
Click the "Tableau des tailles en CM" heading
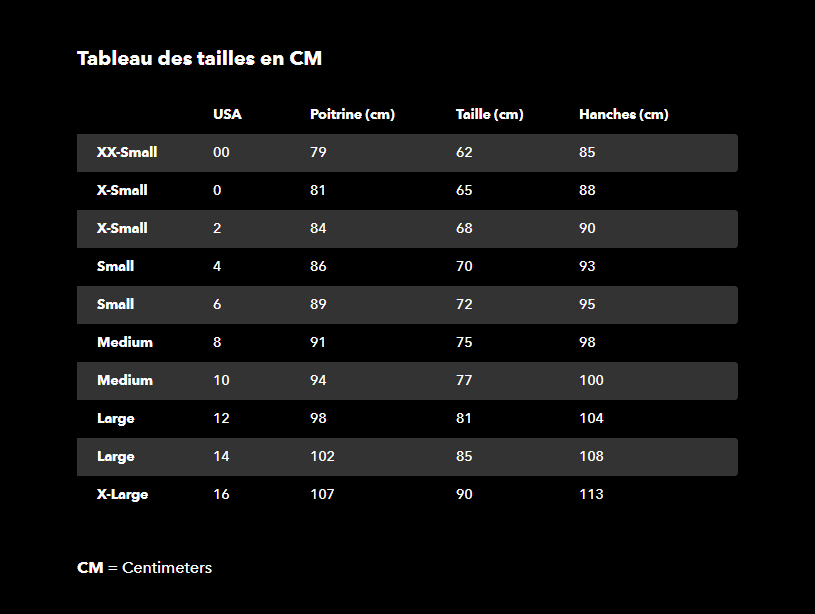199,58
